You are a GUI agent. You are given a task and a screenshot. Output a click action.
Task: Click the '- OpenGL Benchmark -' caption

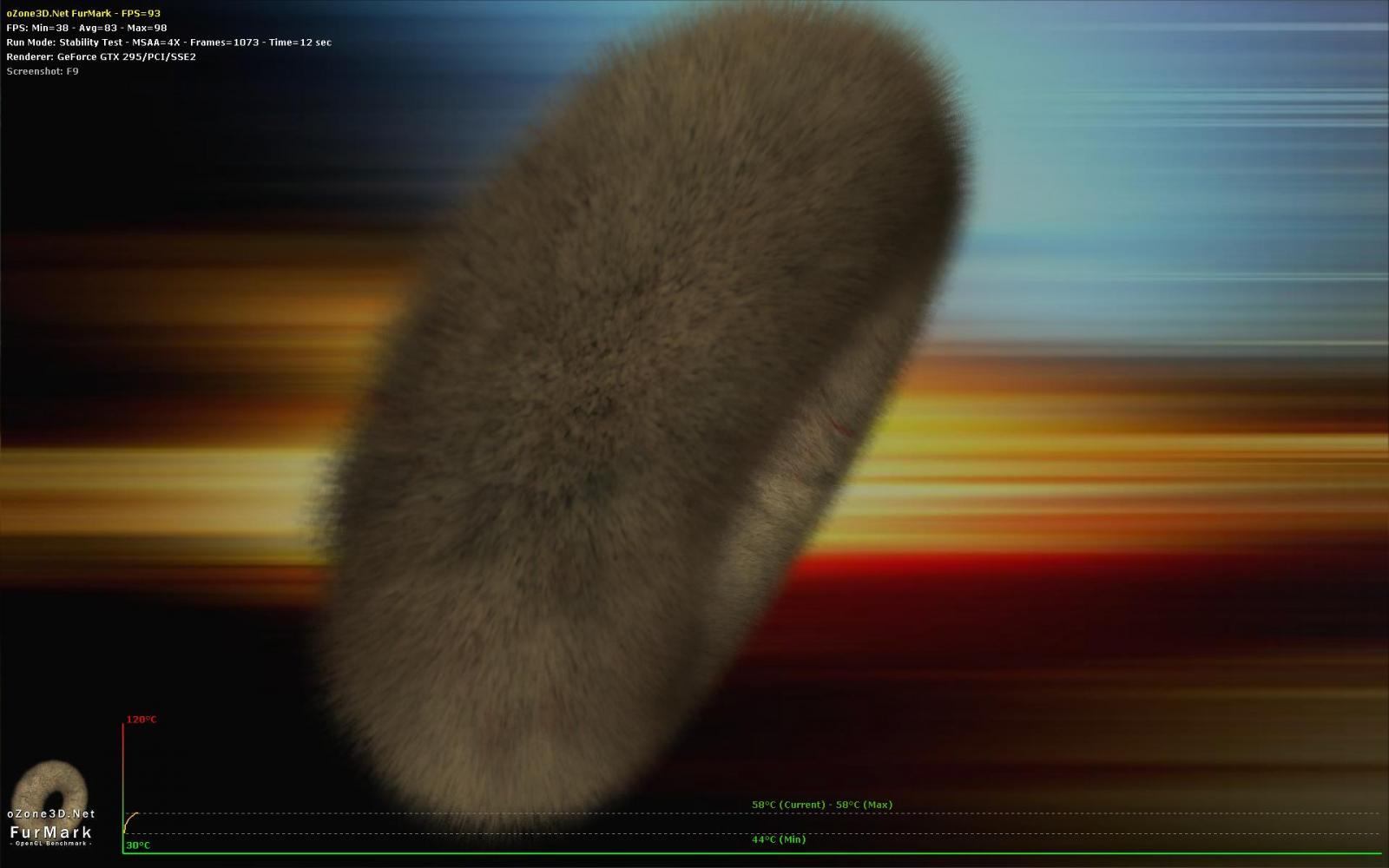tap(50, 844)
